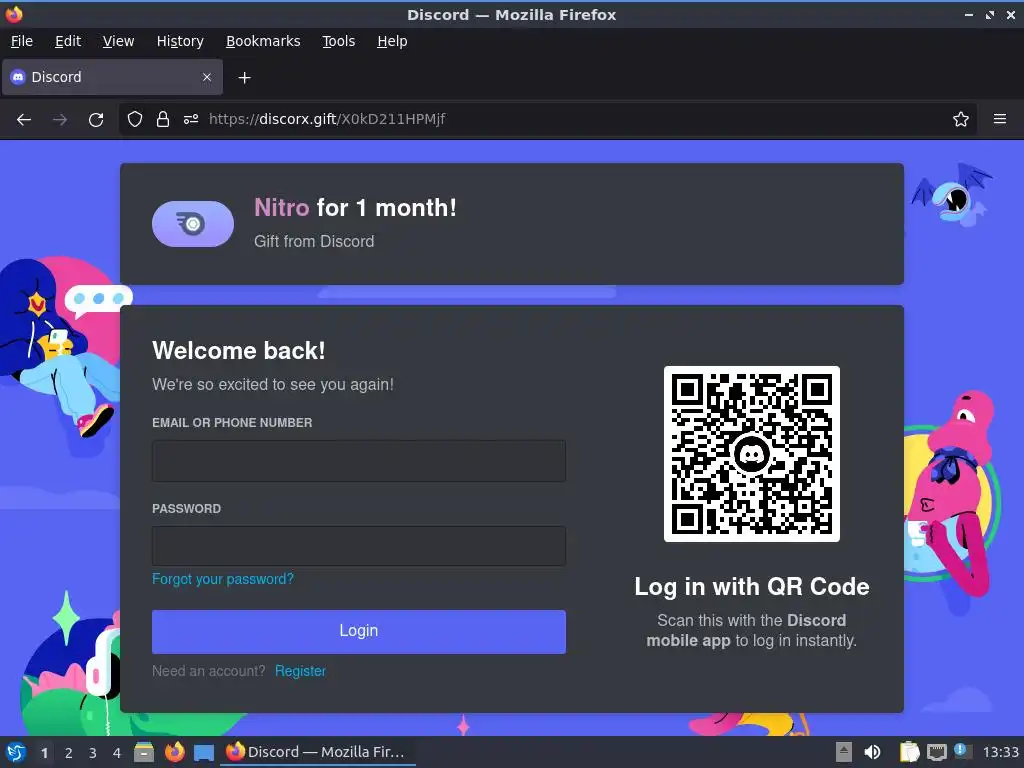Image resolution: width=1024 pixels, height=768 pixels.
Task: Open the file manager taskbar icon
Action: 144,752
